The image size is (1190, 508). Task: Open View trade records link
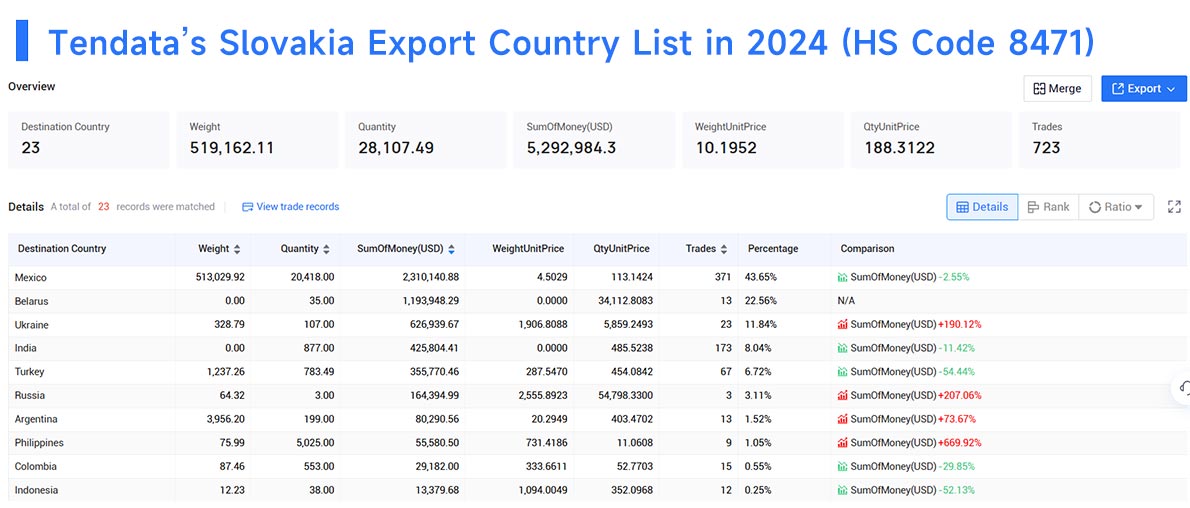(x=290, y=207)
